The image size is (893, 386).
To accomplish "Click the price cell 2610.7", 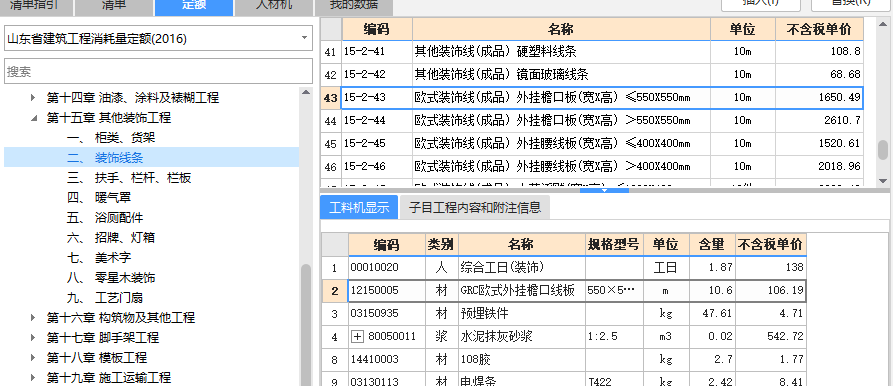I will [x=819, y=121].
